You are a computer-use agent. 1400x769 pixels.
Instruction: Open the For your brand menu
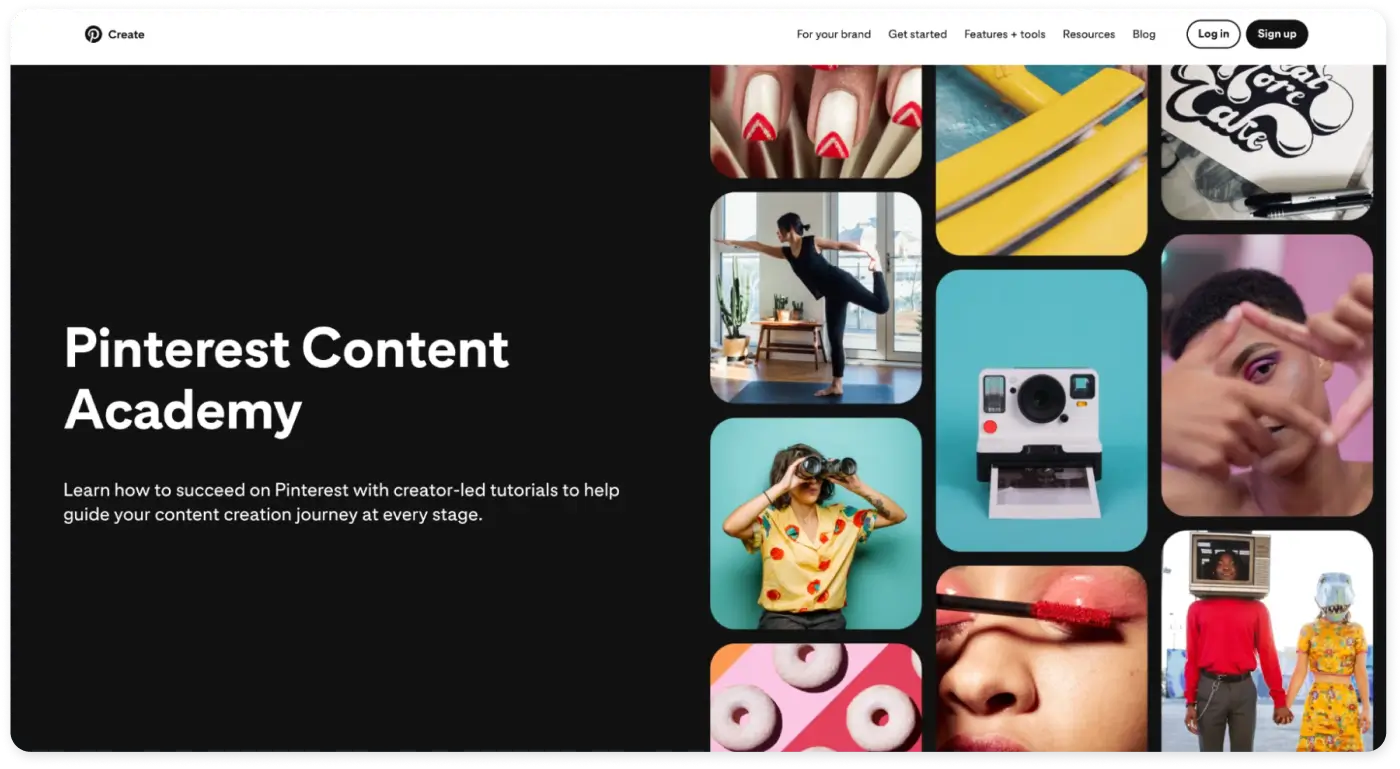point(833,34)
